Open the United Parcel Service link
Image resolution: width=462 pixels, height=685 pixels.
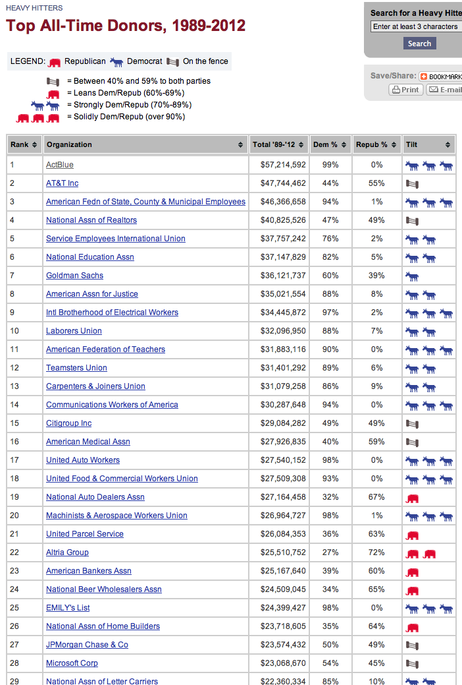click(85, 534)
